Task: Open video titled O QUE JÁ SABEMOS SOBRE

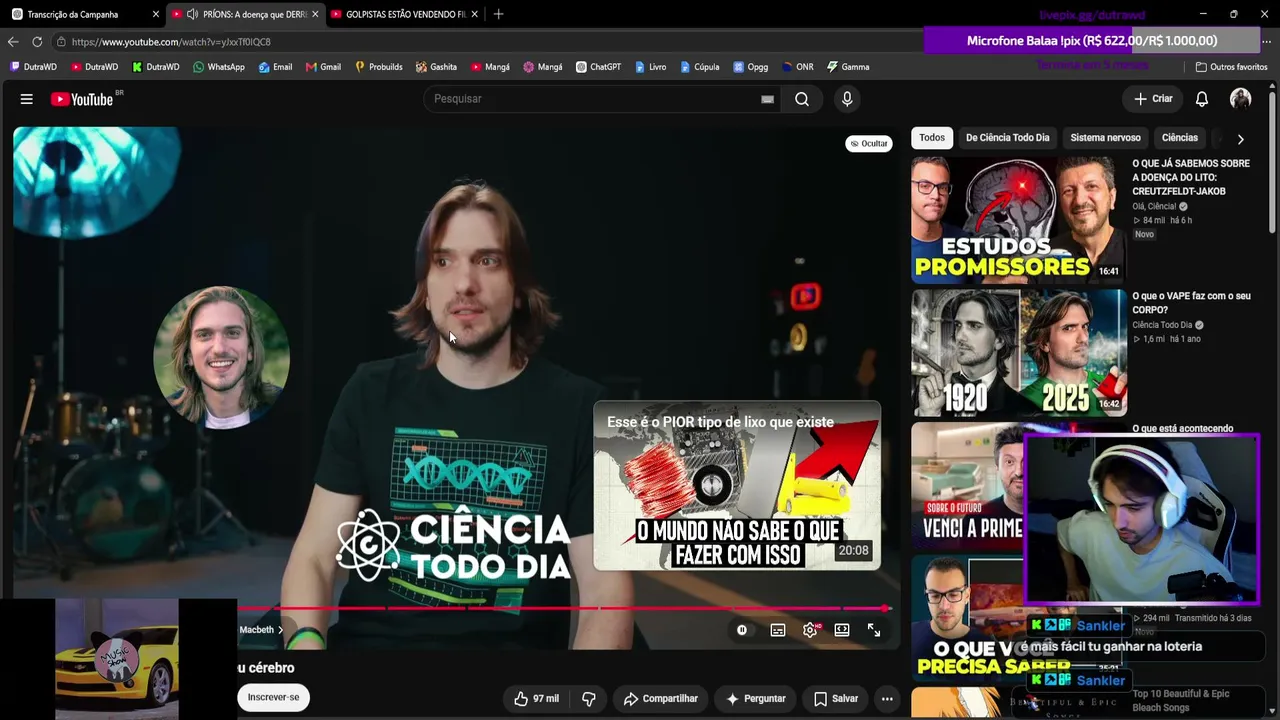Action: 1190,177
